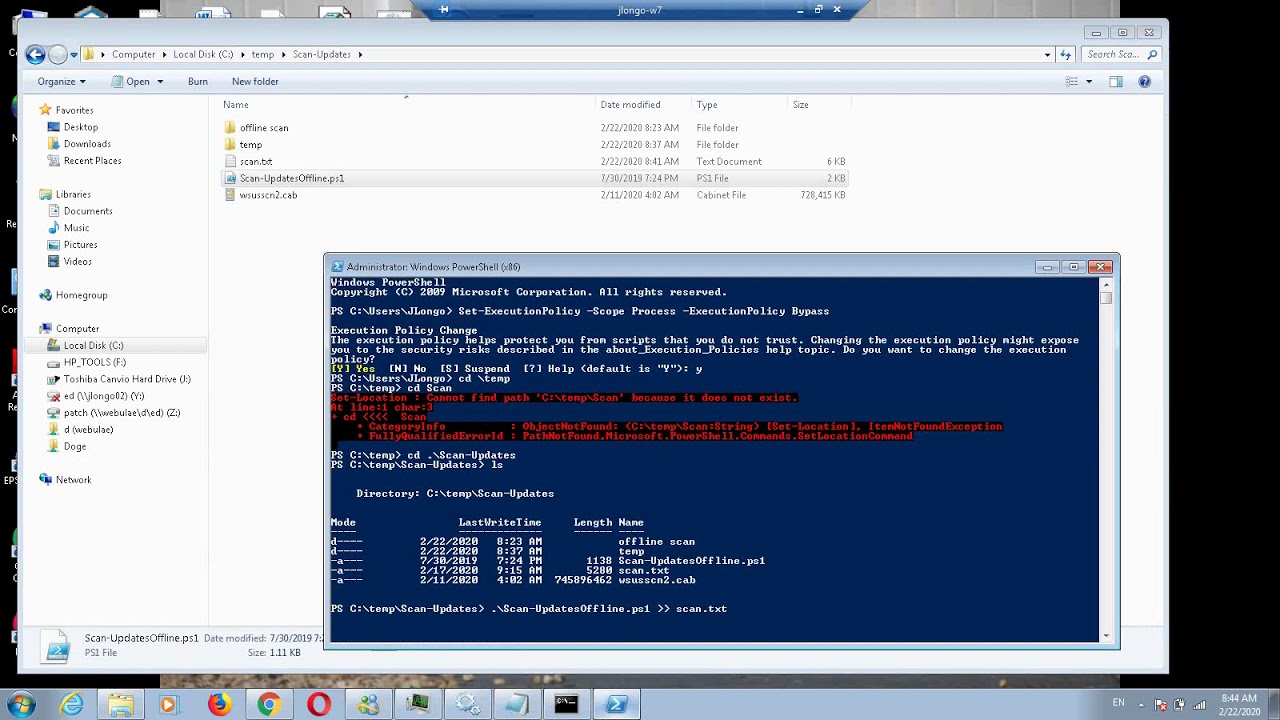Click Computer in the navigation pane
This screenshot has height=720, width=1280.
coord(77,328)
